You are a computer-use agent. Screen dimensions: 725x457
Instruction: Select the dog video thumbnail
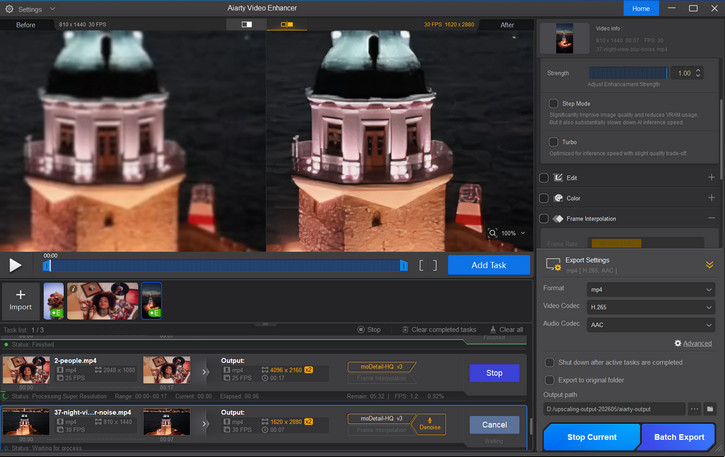pos(54,301)
